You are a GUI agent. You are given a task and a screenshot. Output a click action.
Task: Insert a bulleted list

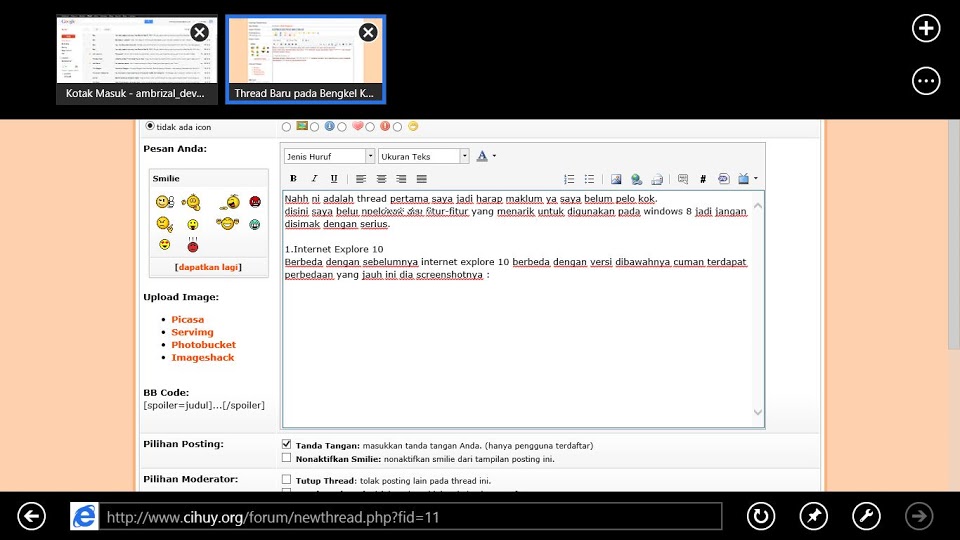[x=589, y=179]
